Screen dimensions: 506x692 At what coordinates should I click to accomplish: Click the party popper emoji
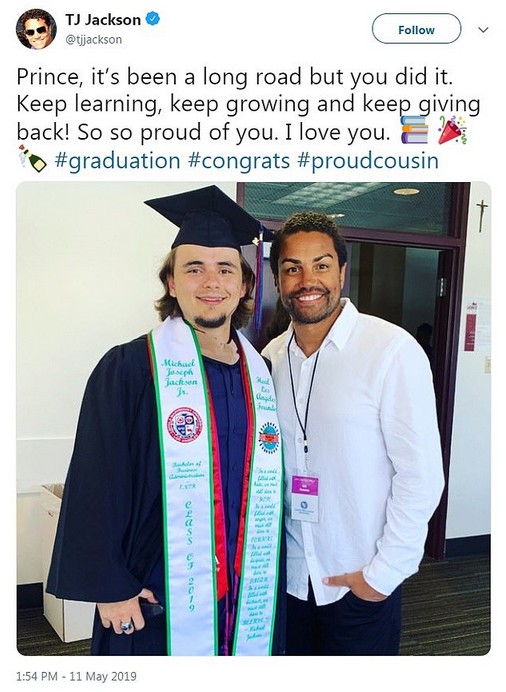[x=452, y=130]
